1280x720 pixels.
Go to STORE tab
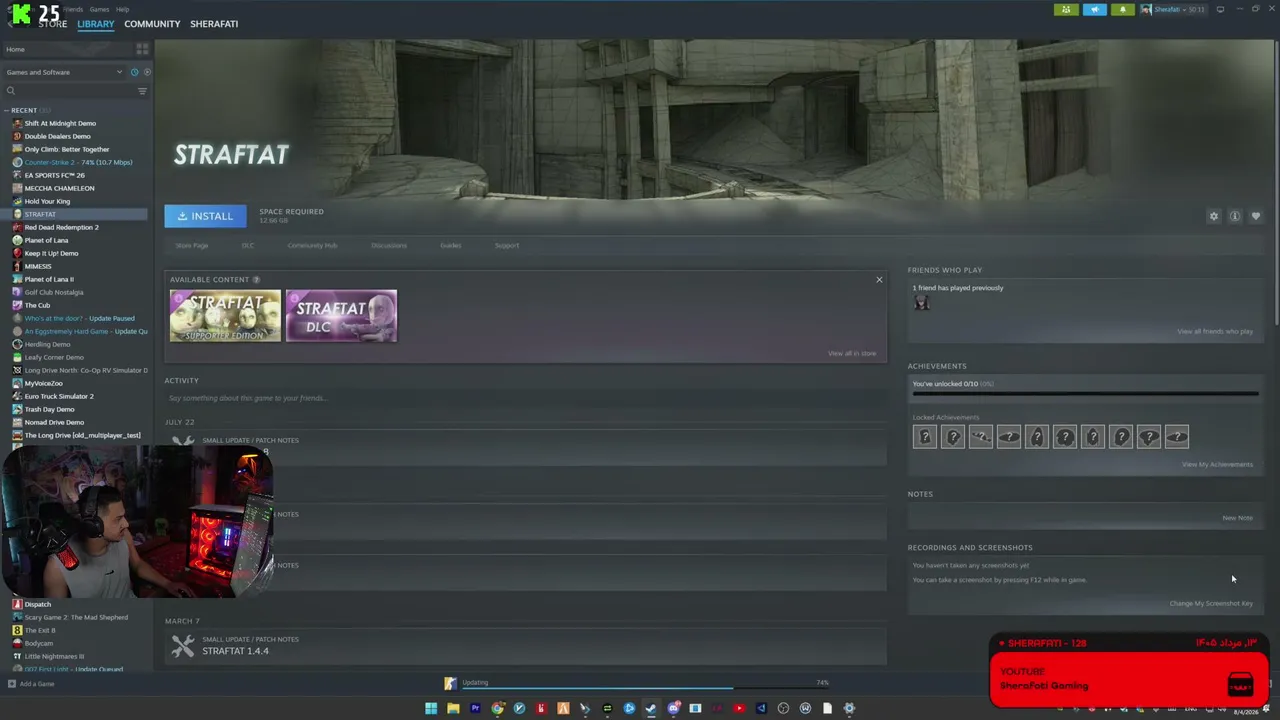(52, 24)
